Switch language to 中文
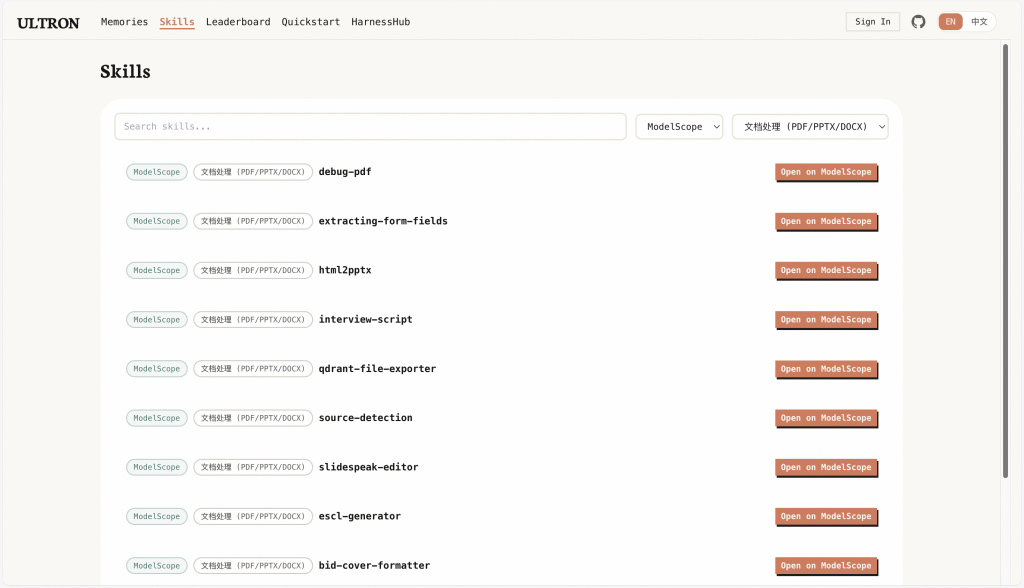 click(x=979, y=22)
